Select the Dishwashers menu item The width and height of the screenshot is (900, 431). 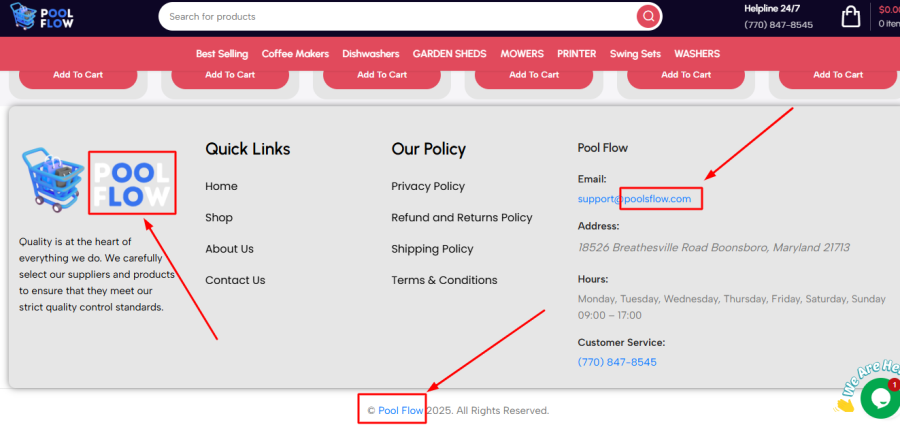point(370,54)
